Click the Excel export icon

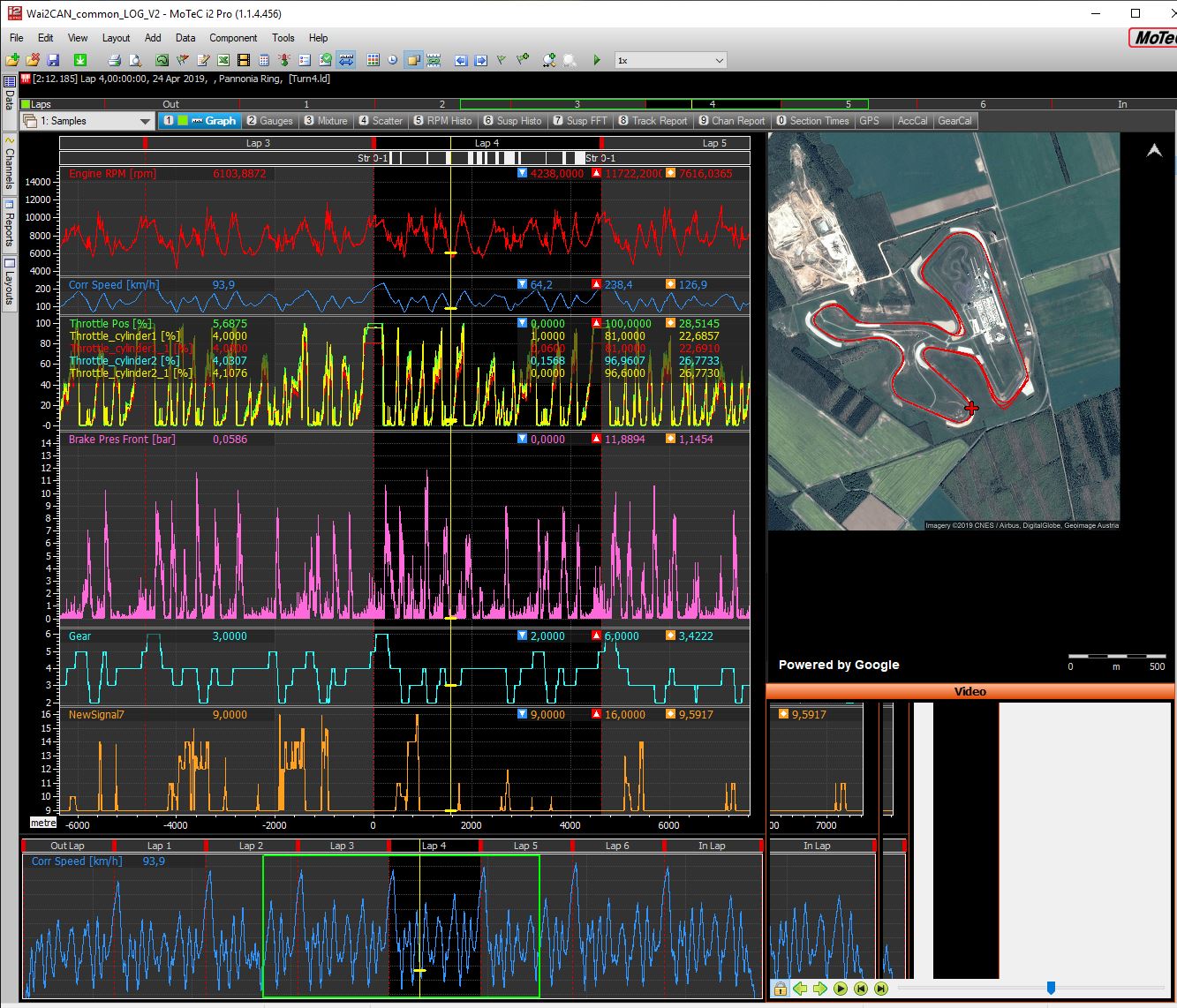tap(223, 60)
